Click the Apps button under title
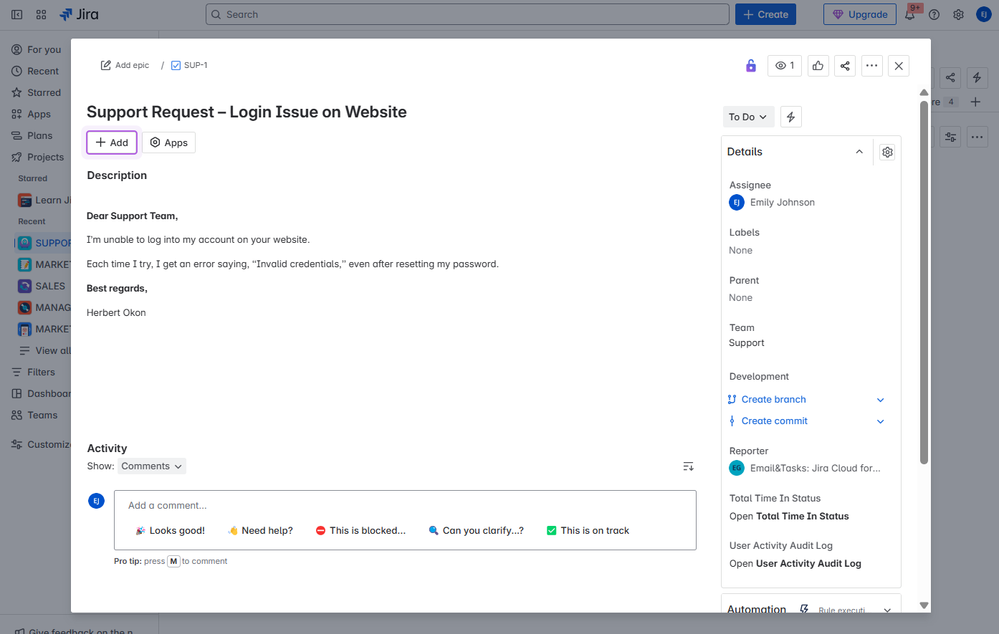Viewport: 999px width, 634px height. point(169,143)
